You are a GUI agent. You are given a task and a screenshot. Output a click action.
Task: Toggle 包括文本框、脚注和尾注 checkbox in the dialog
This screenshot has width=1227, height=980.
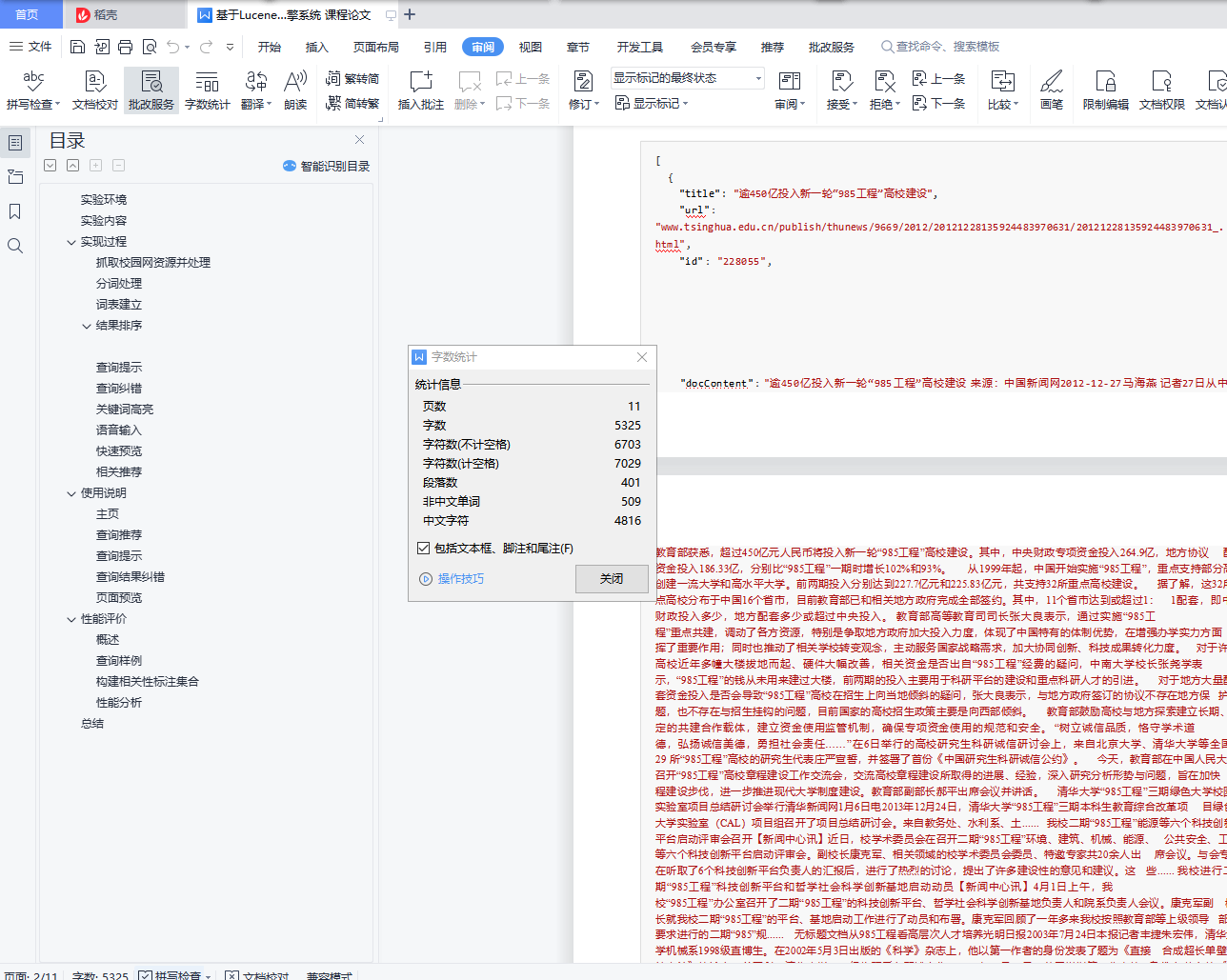coord(424,549)
